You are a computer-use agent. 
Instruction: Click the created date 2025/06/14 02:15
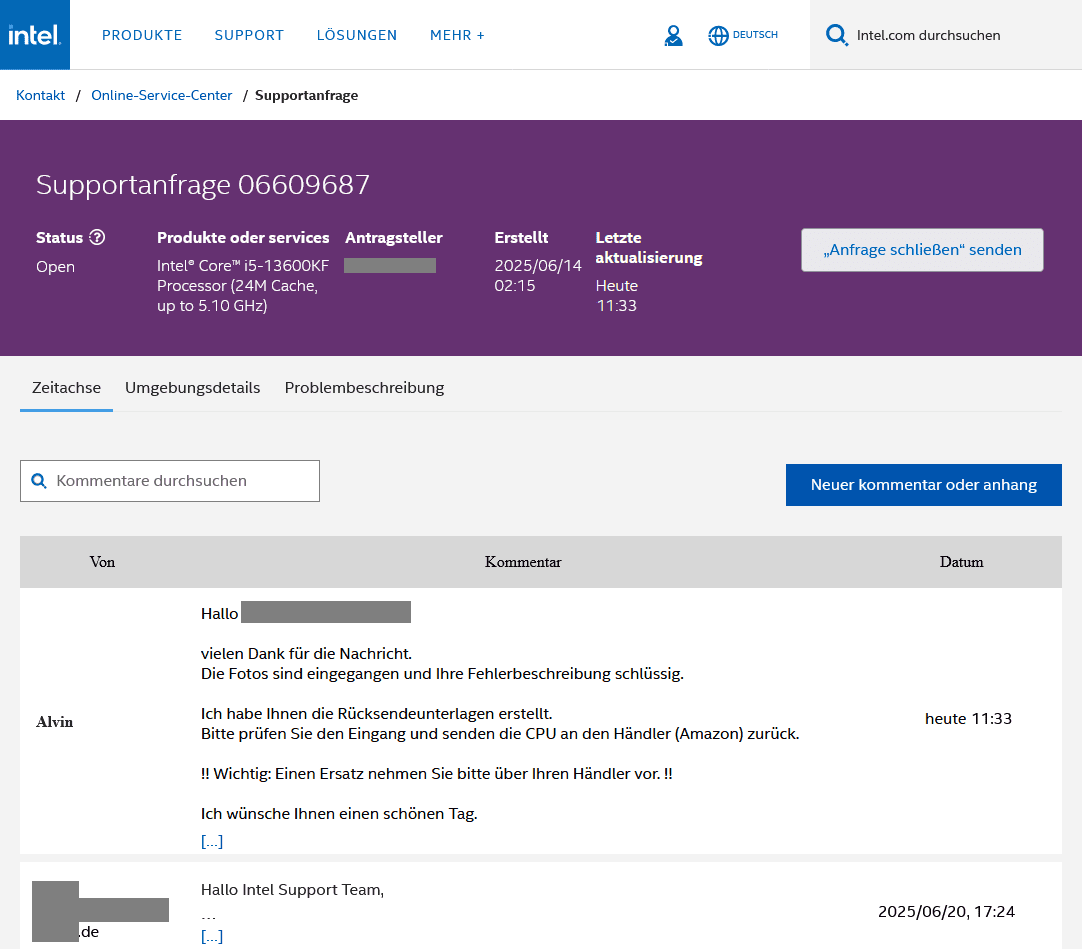pyautogui.click(x=538, y=275)
